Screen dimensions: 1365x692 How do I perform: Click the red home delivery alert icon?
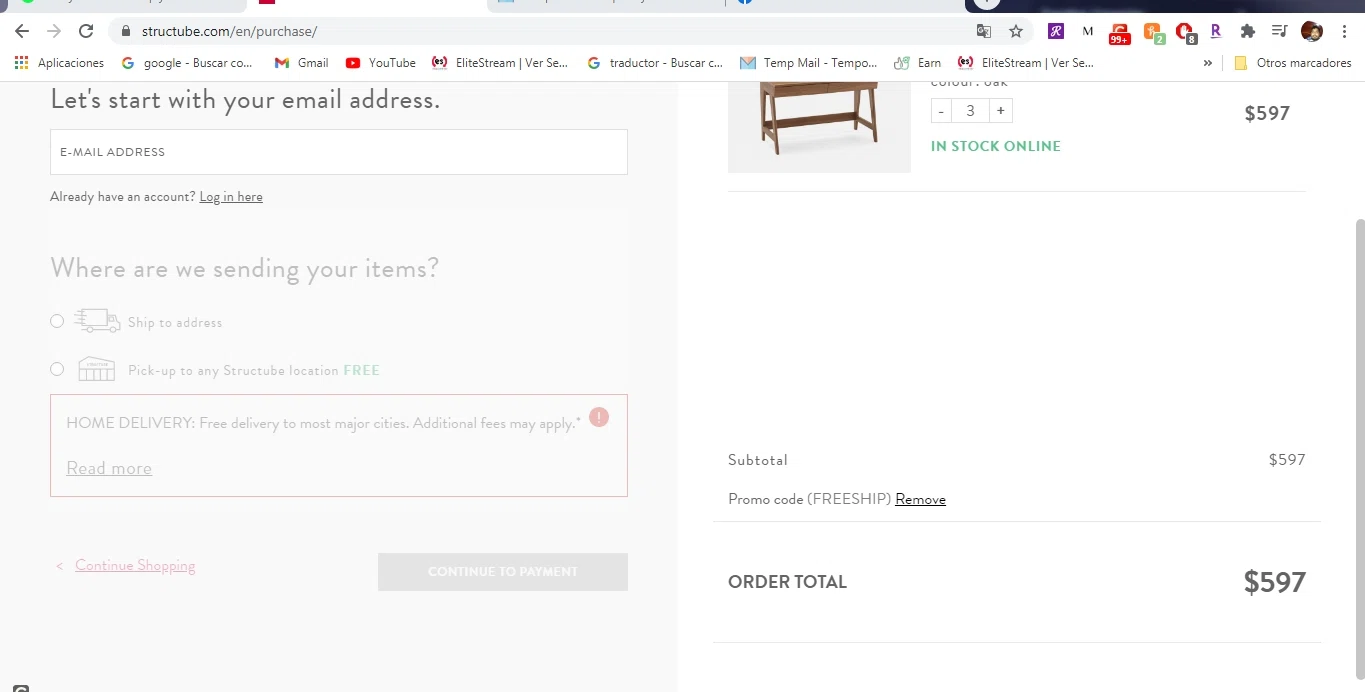tap(599, 417)
